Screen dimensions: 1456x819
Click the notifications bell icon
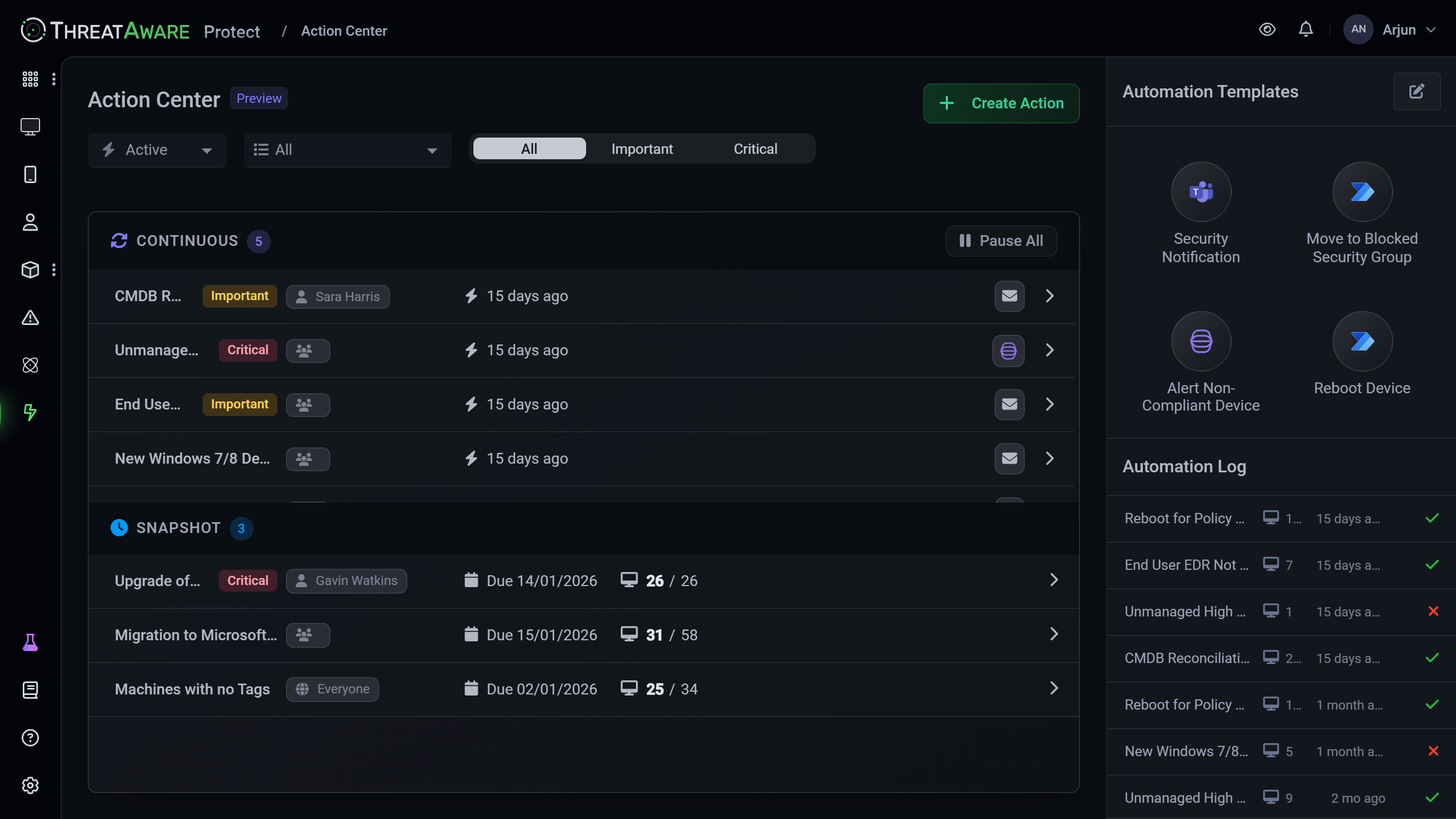click(1305, 29)
